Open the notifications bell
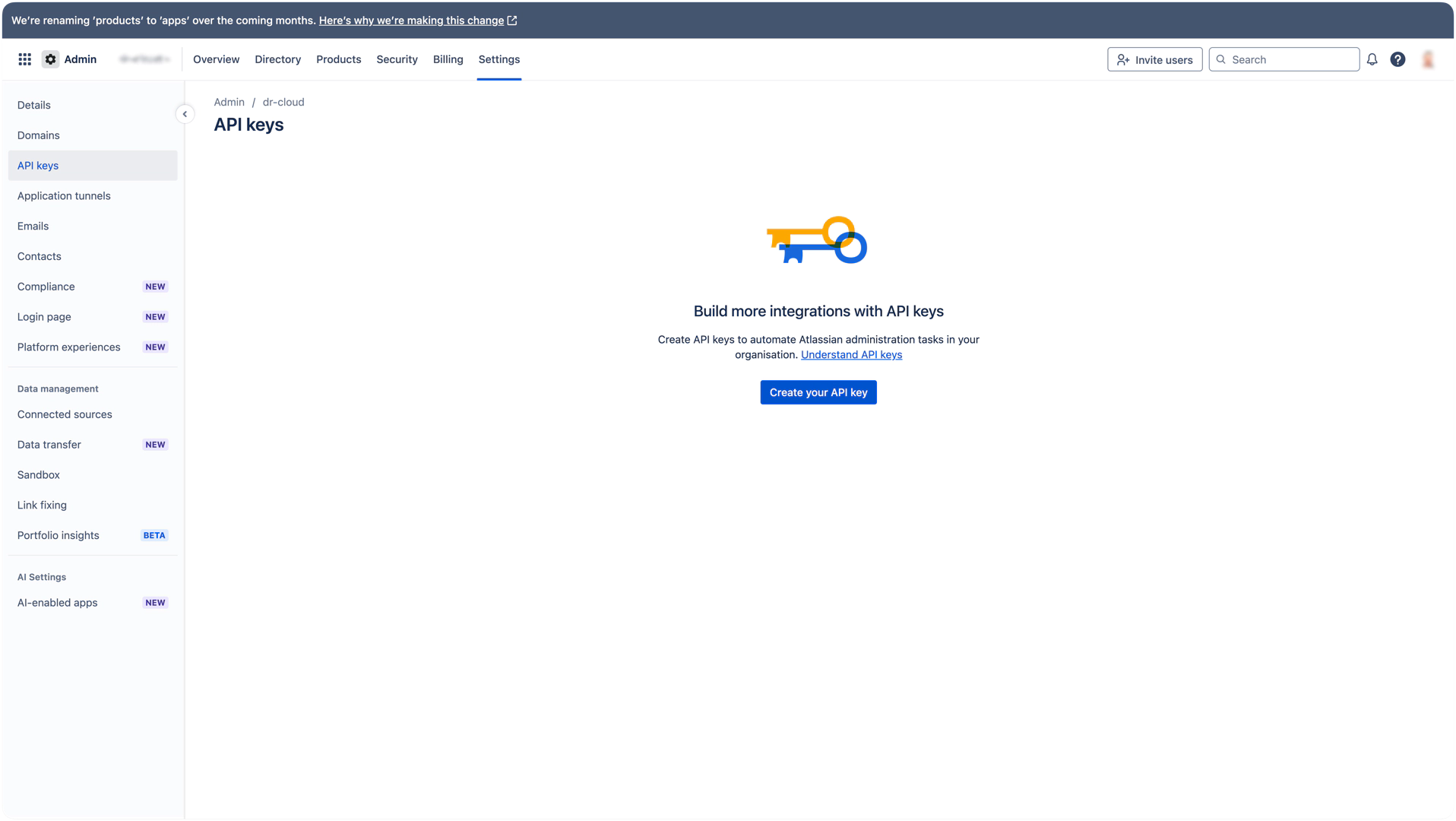The height and width of the screenshot is (821, 1456). click(1371, 59)
